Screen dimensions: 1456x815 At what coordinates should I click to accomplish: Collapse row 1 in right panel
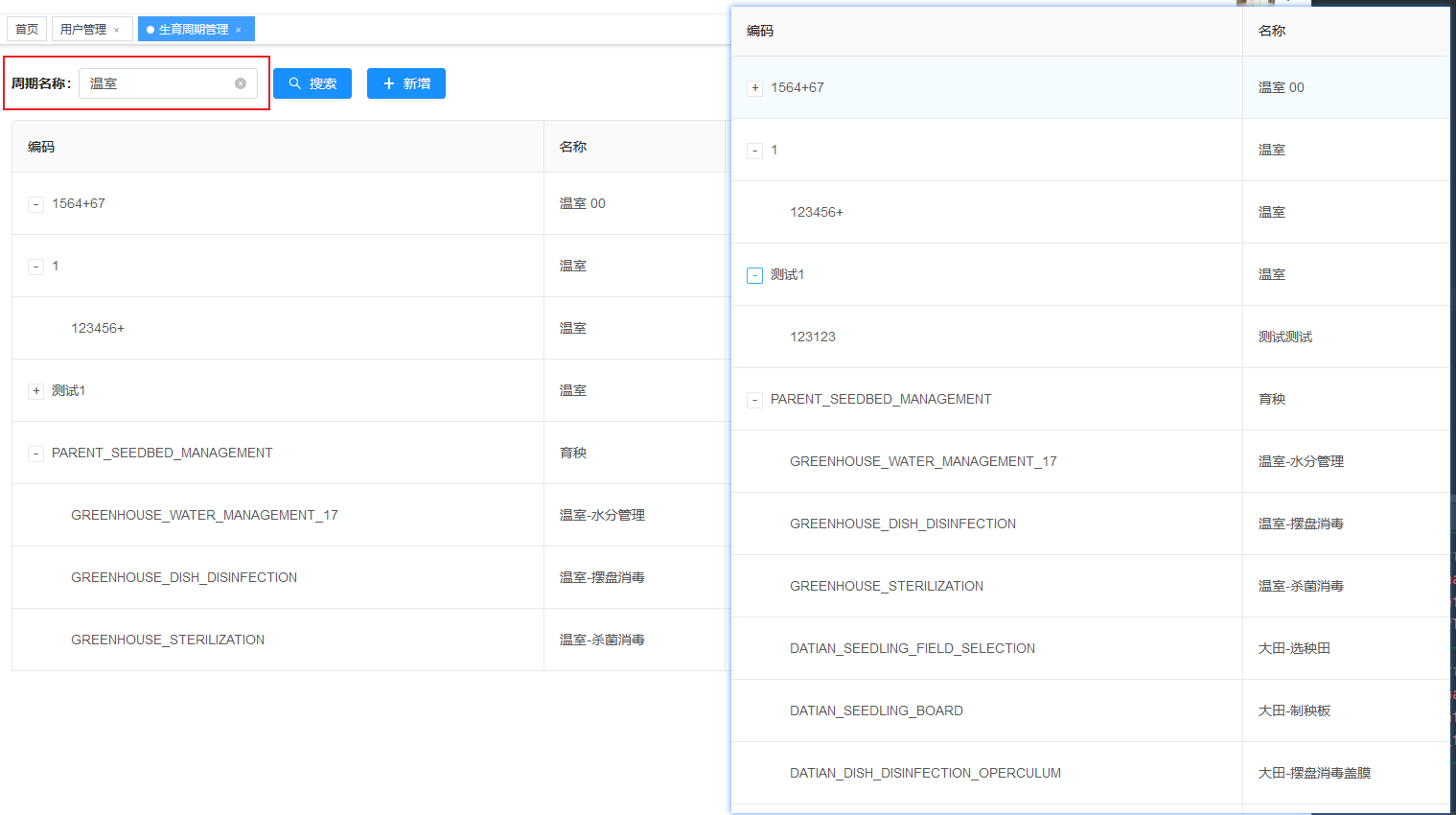pyautogui.click(x=754, y=151)
